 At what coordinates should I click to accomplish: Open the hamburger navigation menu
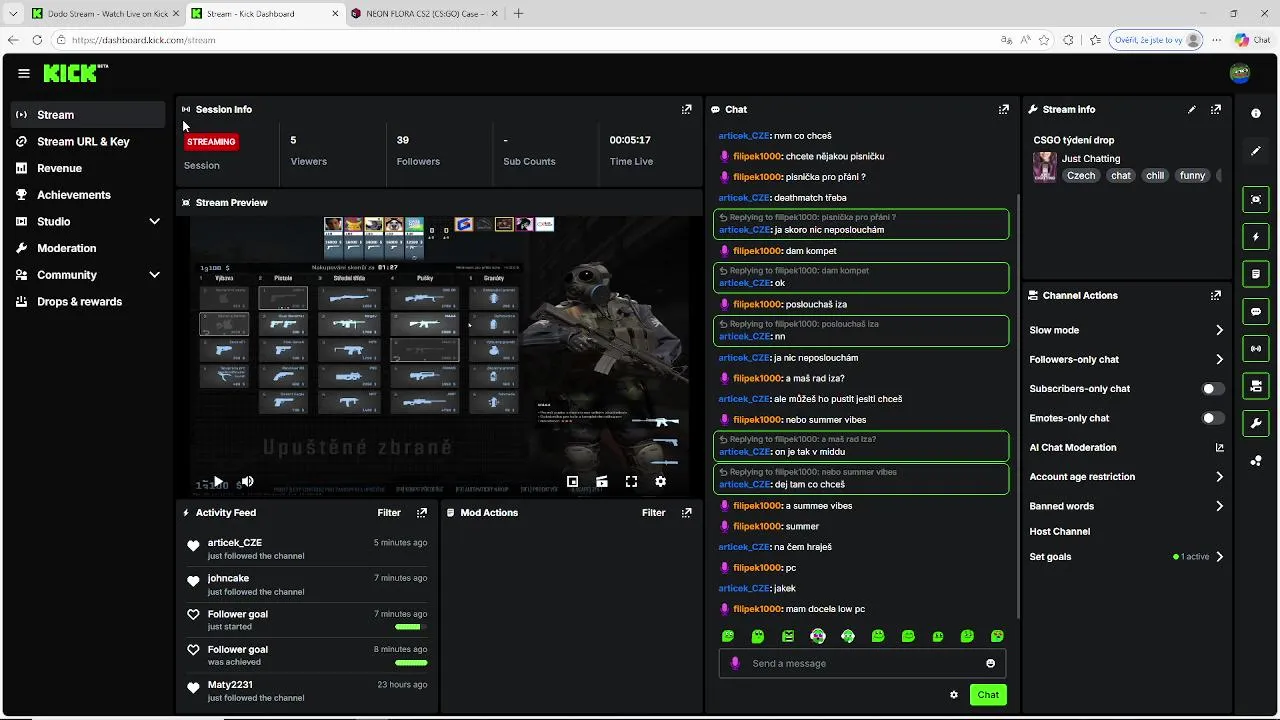tap(24, 73)
